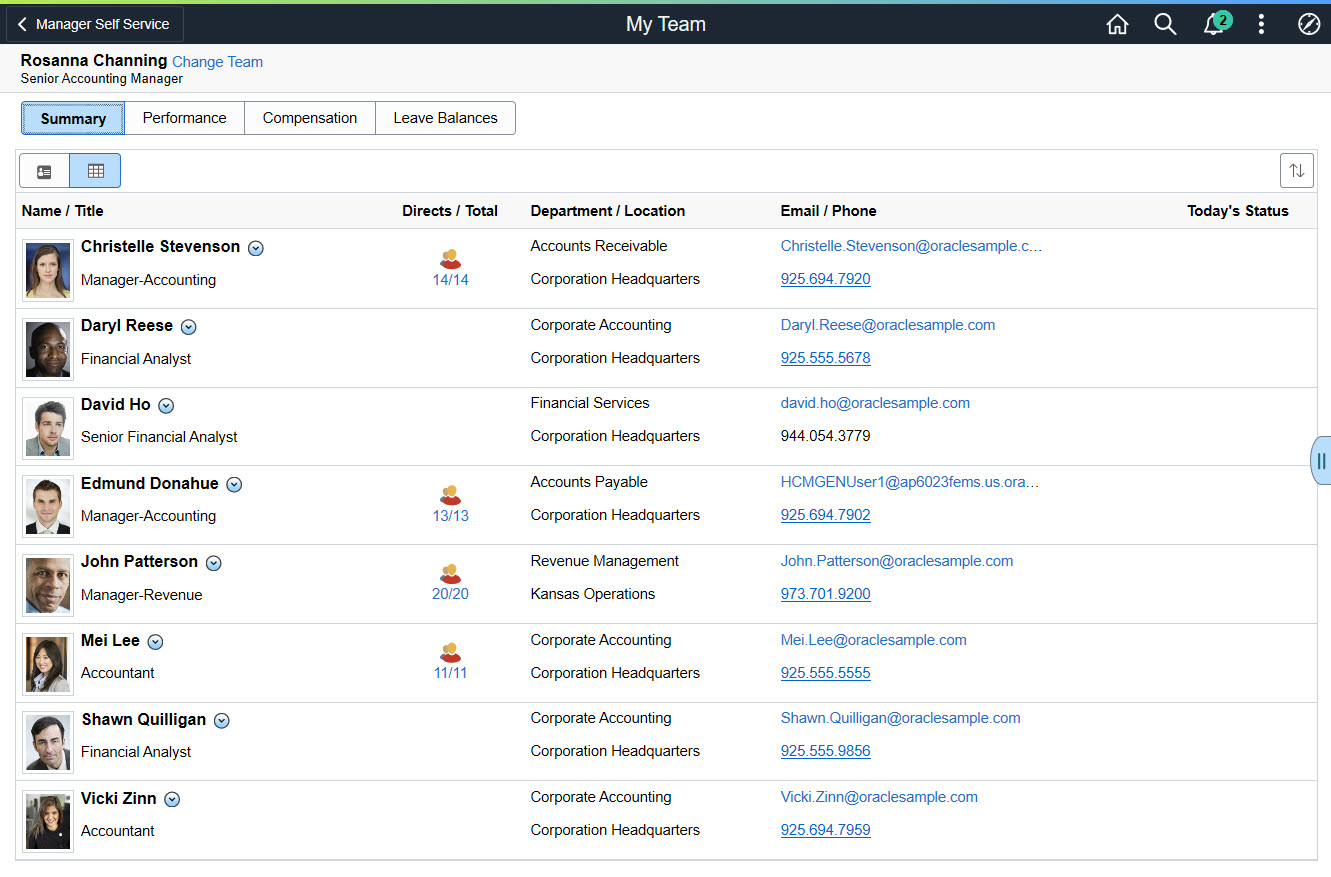
Task: Switch to table grid view
Action: pyautogui.click(x=96, y=171)
